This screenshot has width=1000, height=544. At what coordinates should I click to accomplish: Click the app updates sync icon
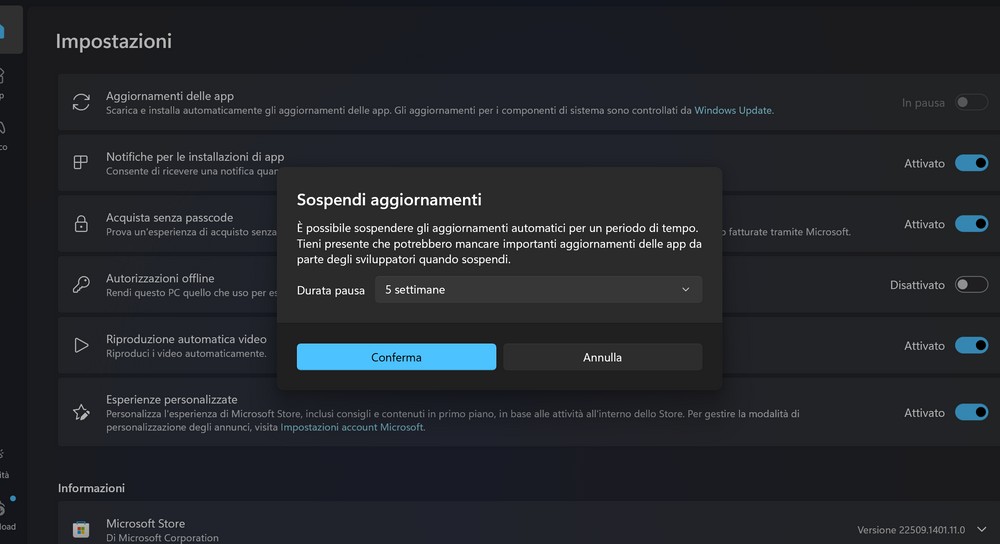[81, 102]
